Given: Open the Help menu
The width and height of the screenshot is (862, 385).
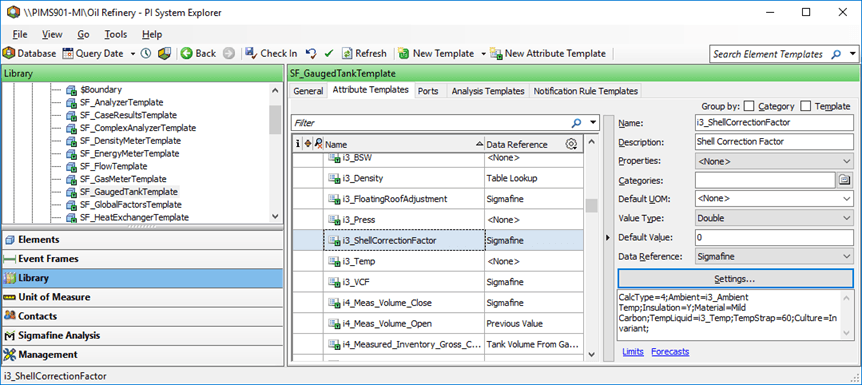Looking at the screenshot, I should (152, 34).
